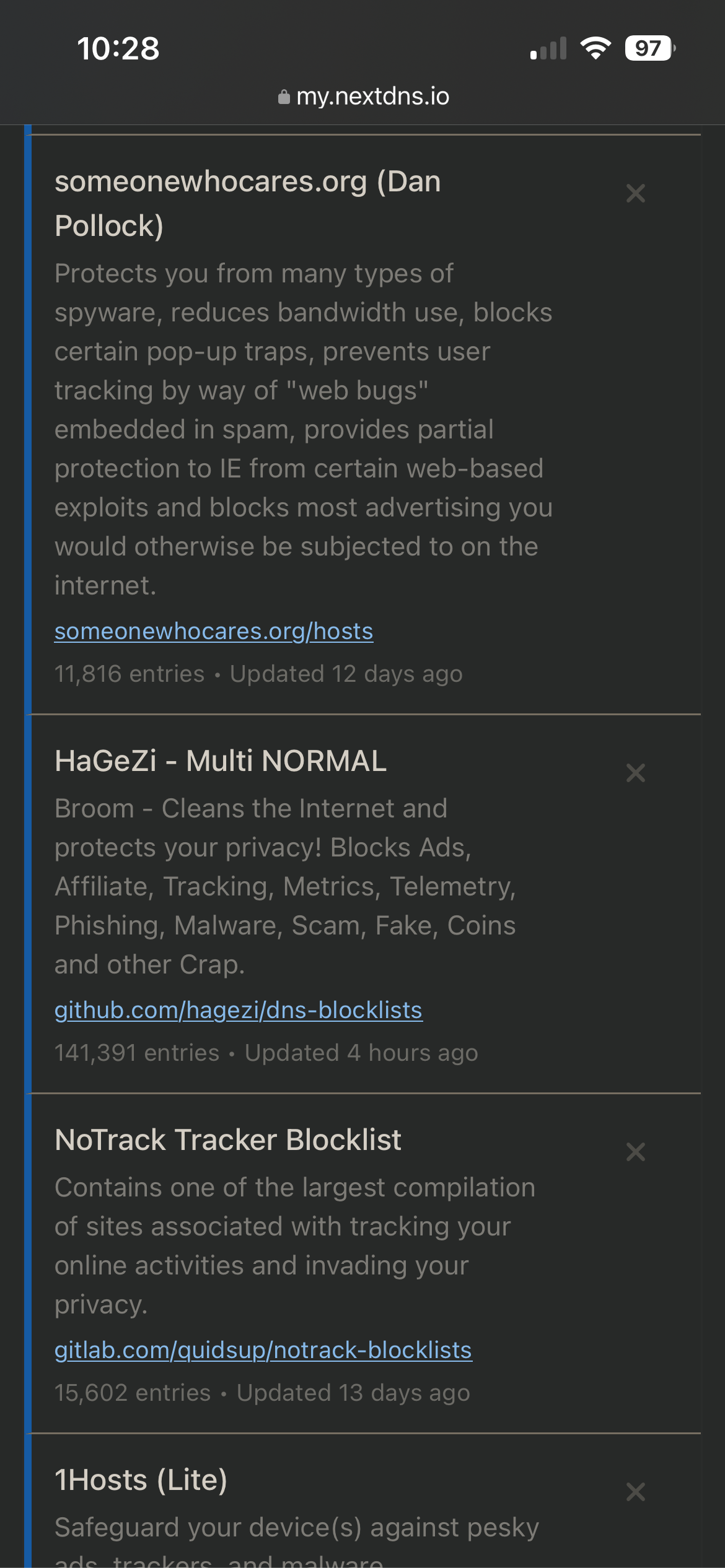Remove the HaGeZi Multi NORMAL blocklist
This screenshot has width=725, height=1568.
coord(636,773)
